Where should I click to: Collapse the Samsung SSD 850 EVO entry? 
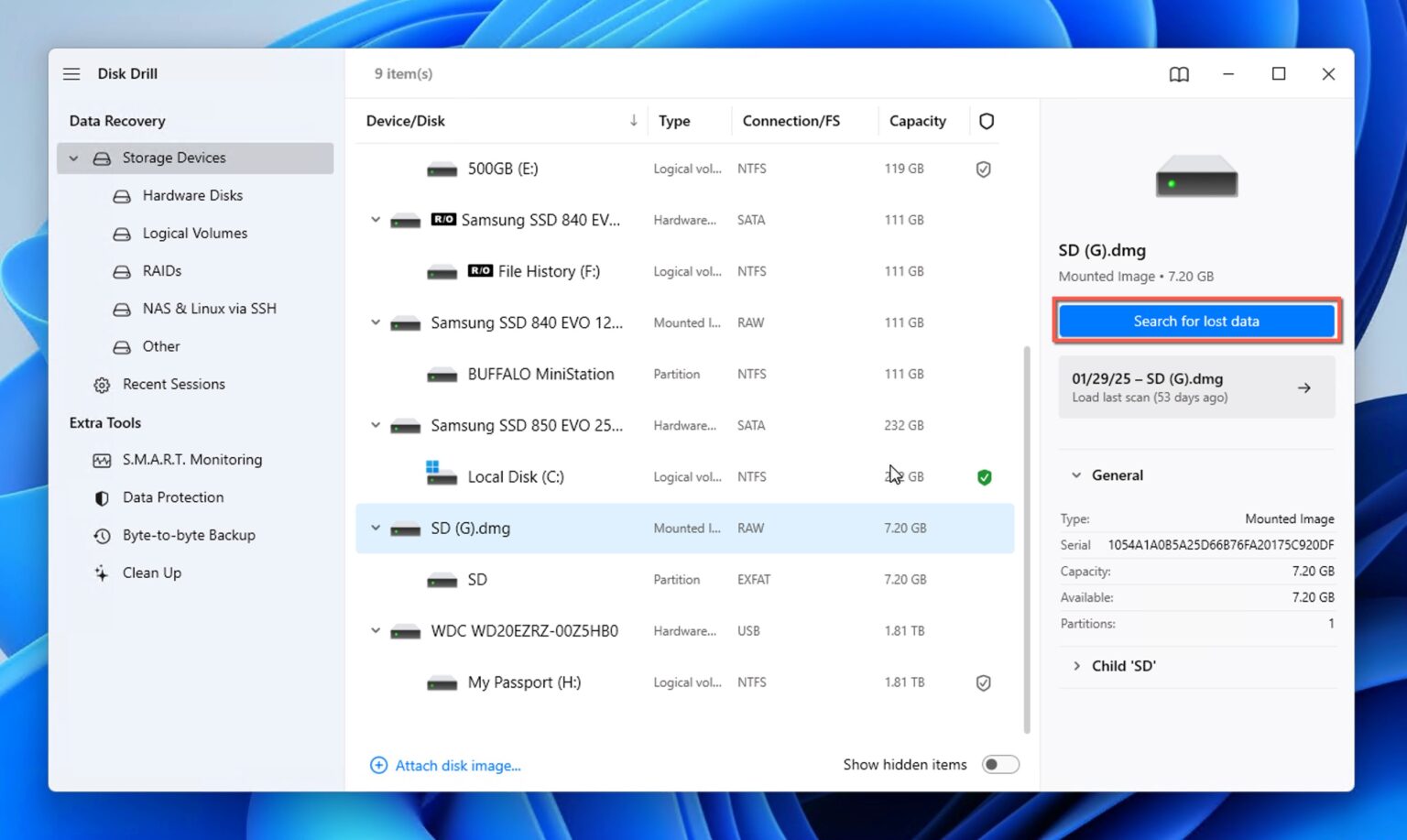[x=375, y=425]
